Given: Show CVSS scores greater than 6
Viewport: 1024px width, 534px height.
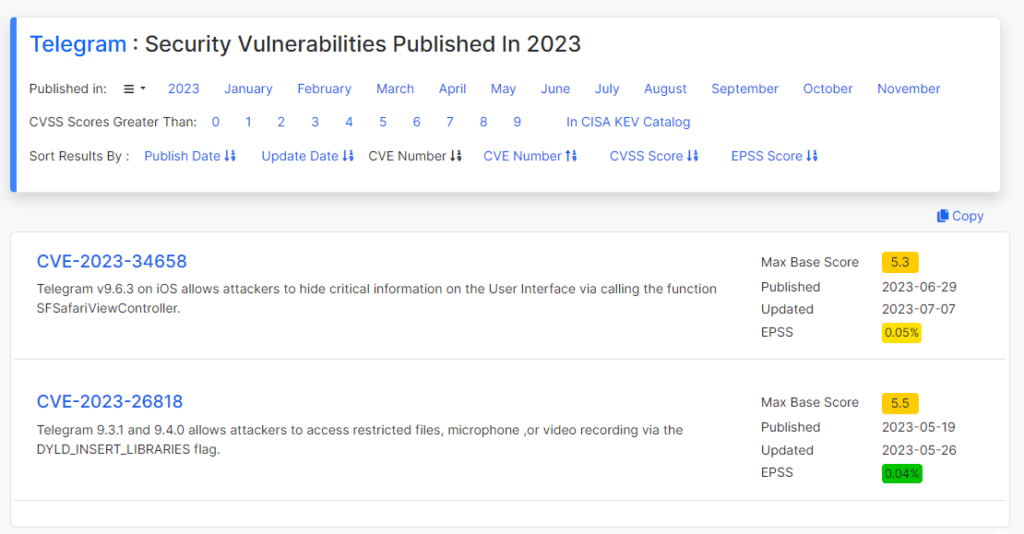Looking at the screenshot, I should (x=417, y=122).
